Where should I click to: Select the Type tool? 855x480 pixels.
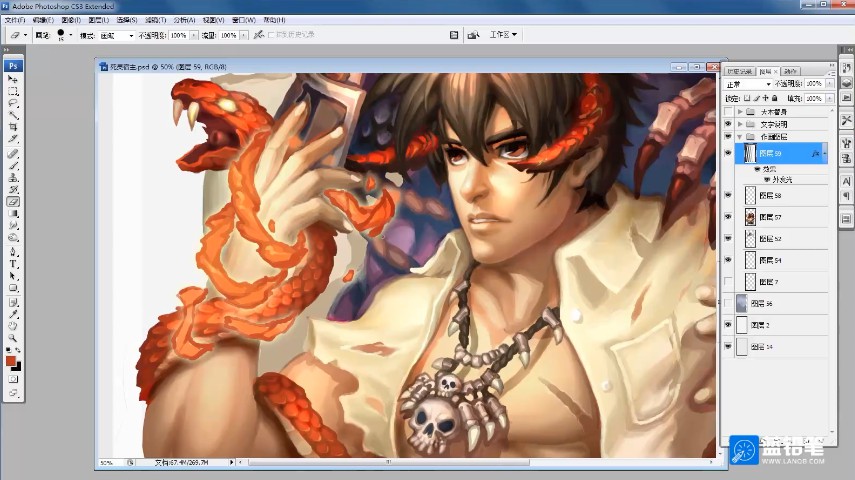click(x=13, y=264)
